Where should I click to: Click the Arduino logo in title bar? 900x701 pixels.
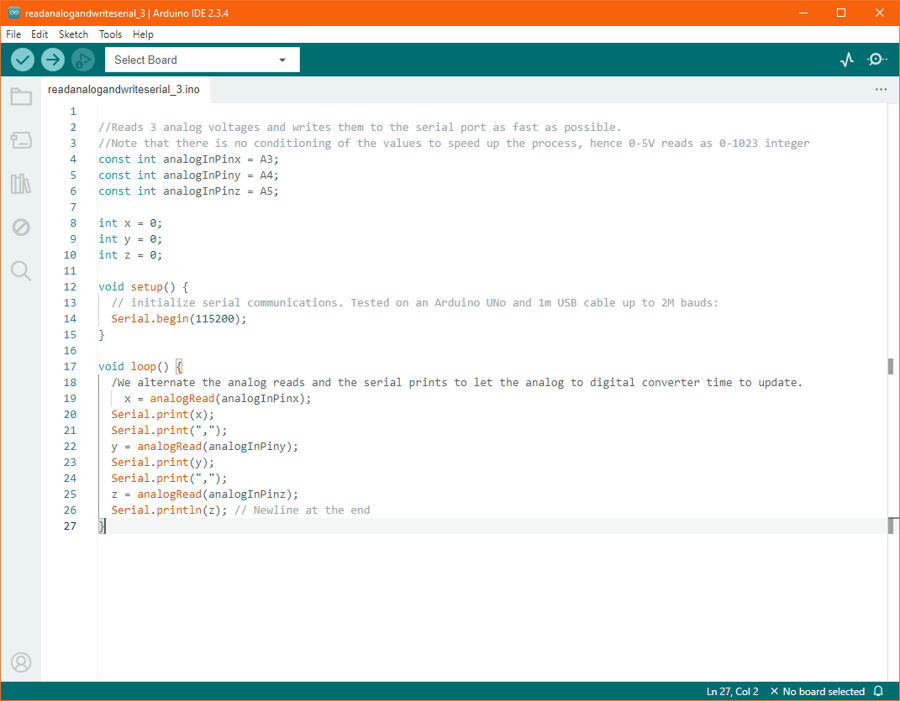click(x=14, y=13)
